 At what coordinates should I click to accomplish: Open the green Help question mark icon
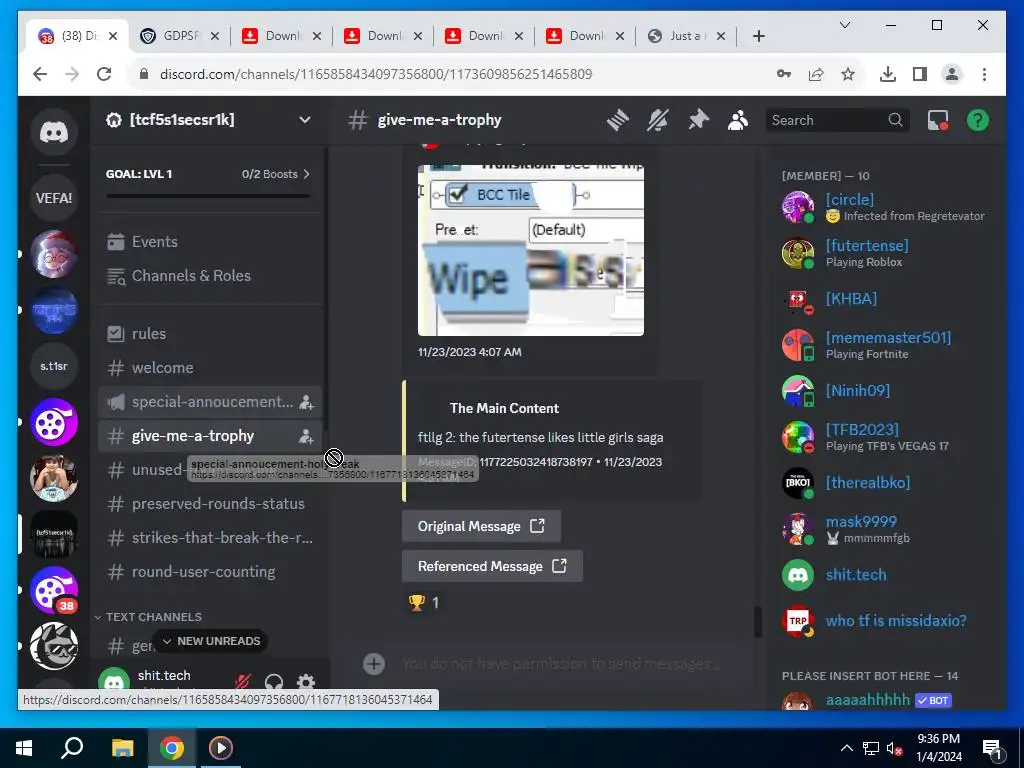coord(978,120)
